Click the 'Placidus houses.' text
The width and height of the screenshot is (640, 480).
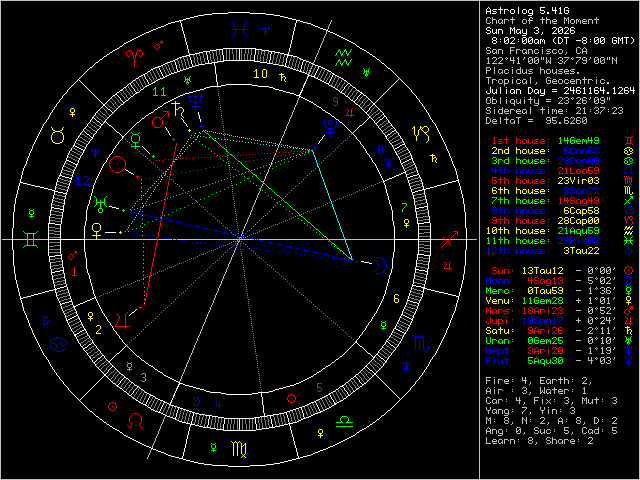click(533, 71)
